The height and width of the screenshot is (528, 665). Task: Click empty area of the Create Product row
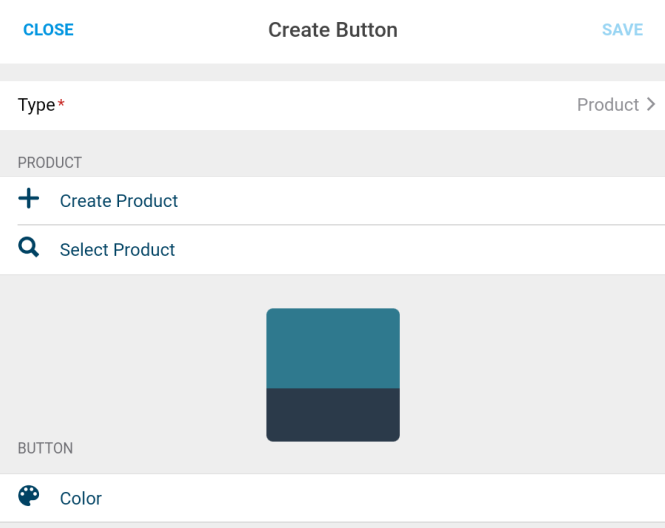point(420,201)
